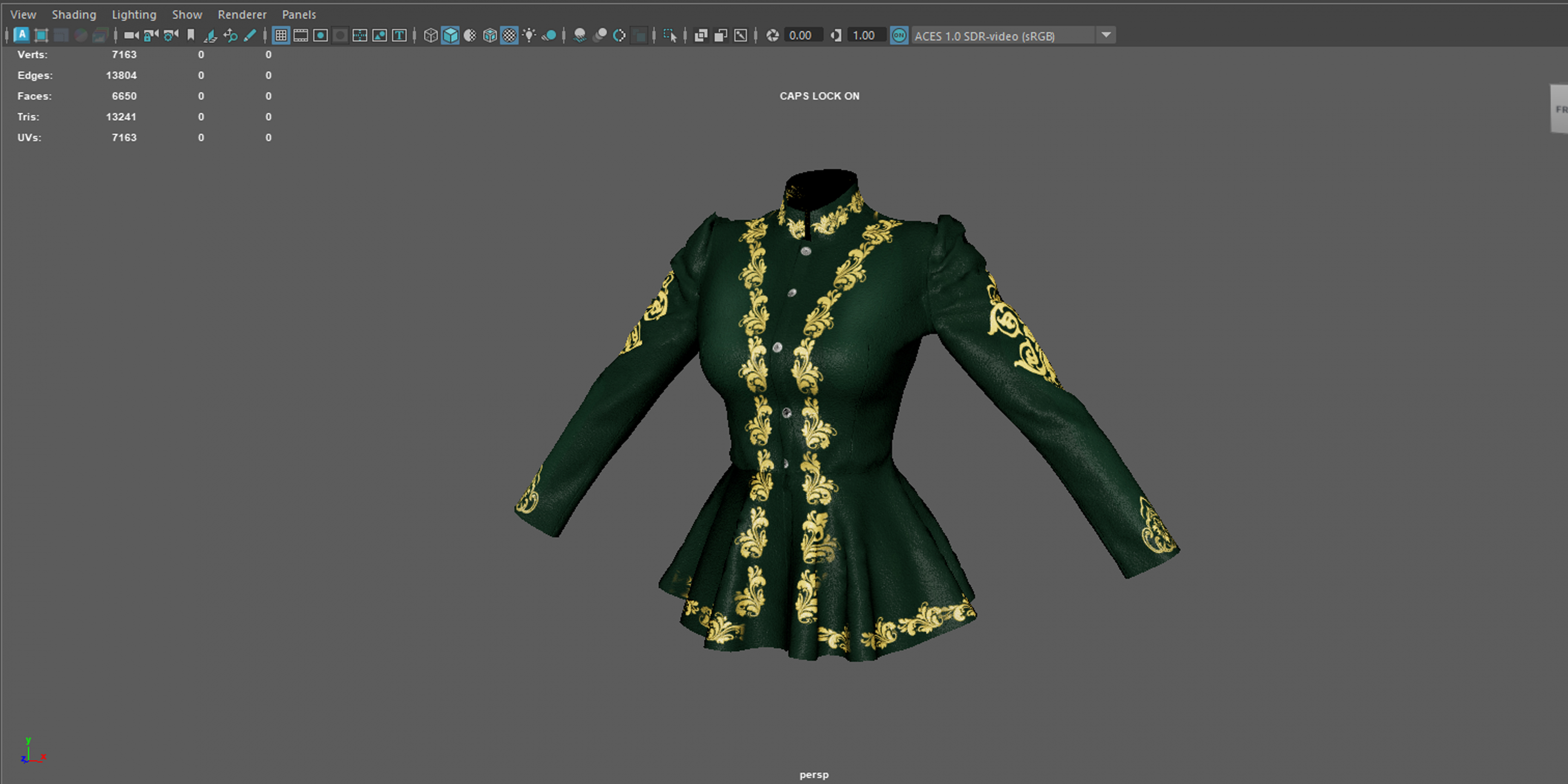Click the gamma value field 1.00
This screenshot has height=784, width=1568.
(867, 35)
